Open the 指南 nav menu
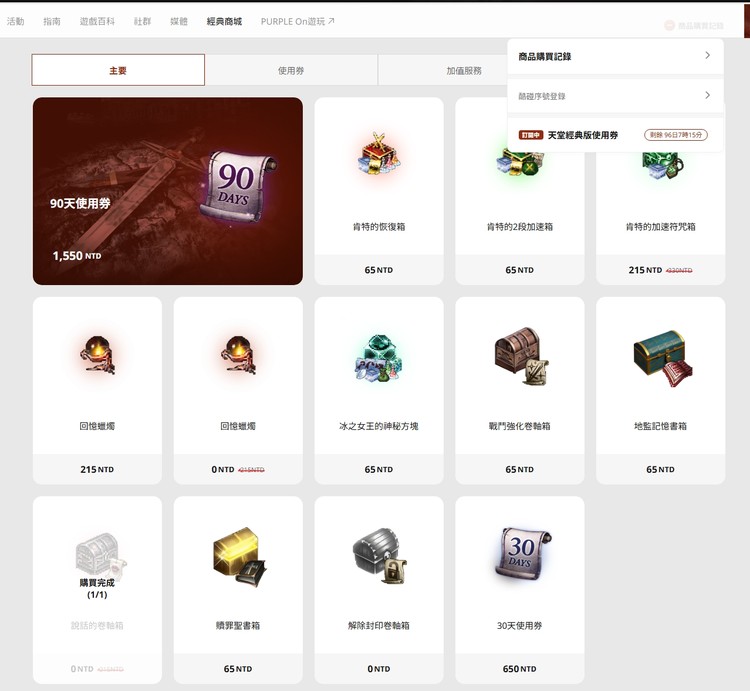This screenshot has width=750, height=691. [x=52, y=21]
